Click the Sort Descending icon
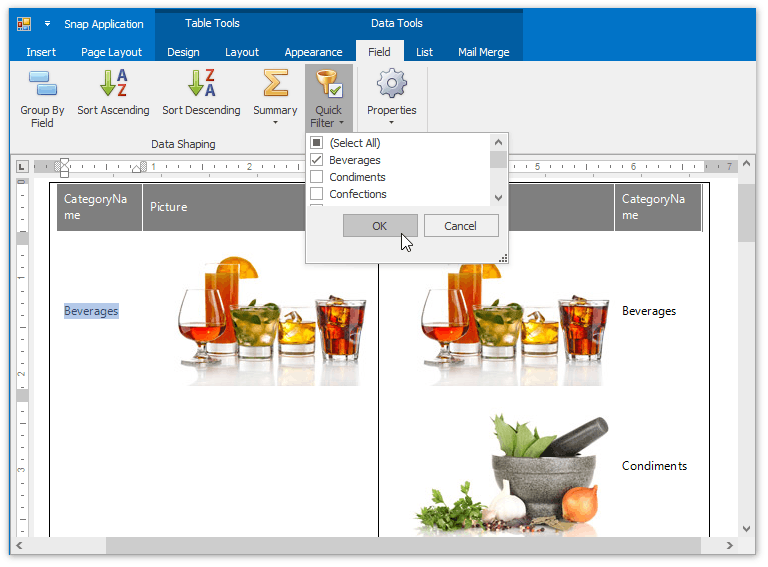This screenshot has width=768, height=567. tap(201, 83)
